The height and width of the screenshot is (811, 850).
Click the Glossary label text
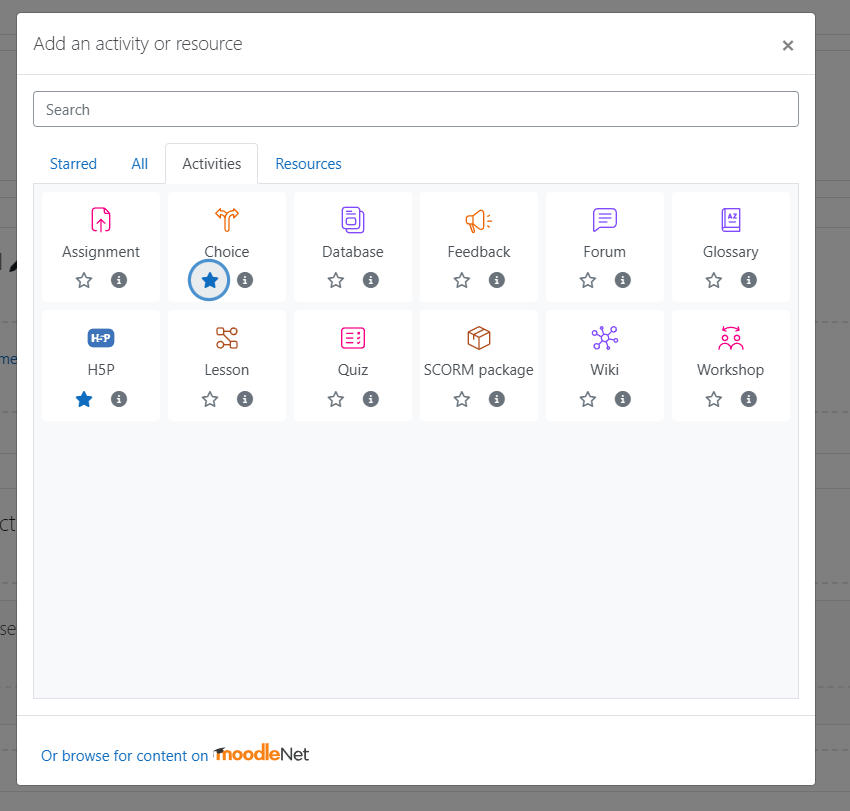coord(731,252)
